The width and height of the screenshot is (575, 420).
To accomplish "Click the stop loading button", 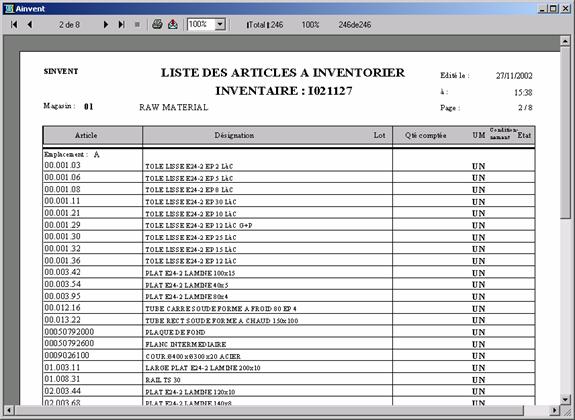I will click(x=137, y=25).
